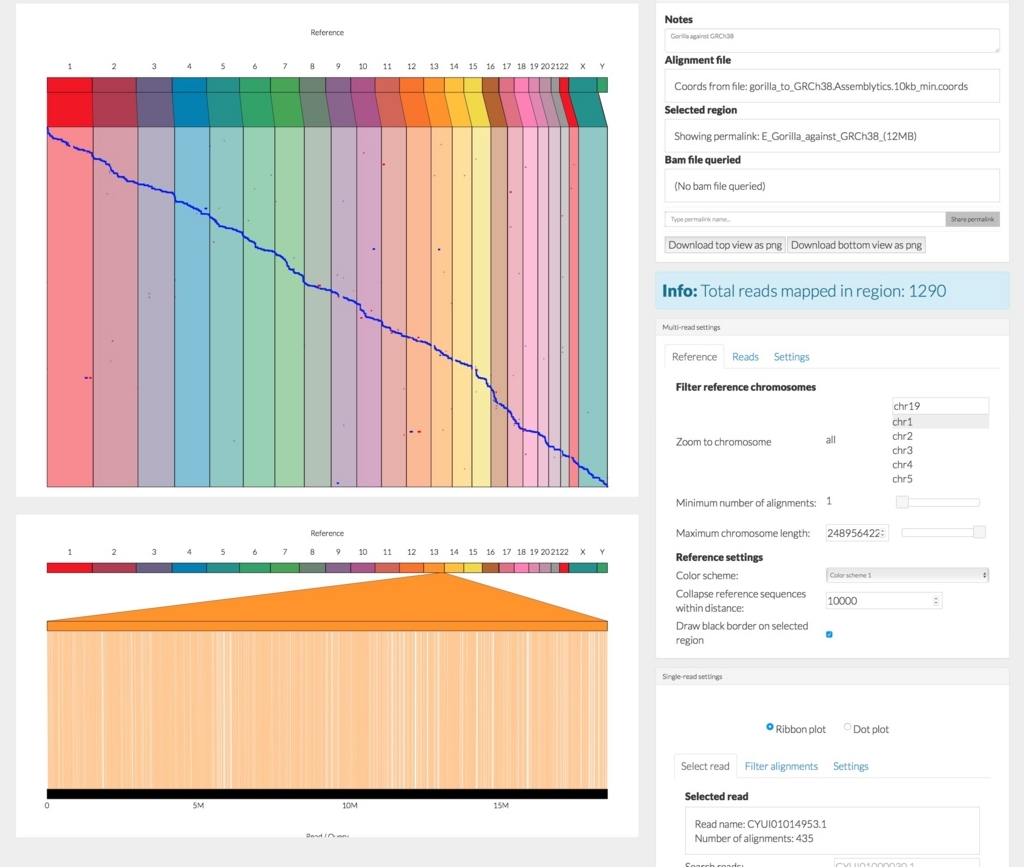
Task: Choose chr1 in the chromosome list
Action: tap(940, 422)
